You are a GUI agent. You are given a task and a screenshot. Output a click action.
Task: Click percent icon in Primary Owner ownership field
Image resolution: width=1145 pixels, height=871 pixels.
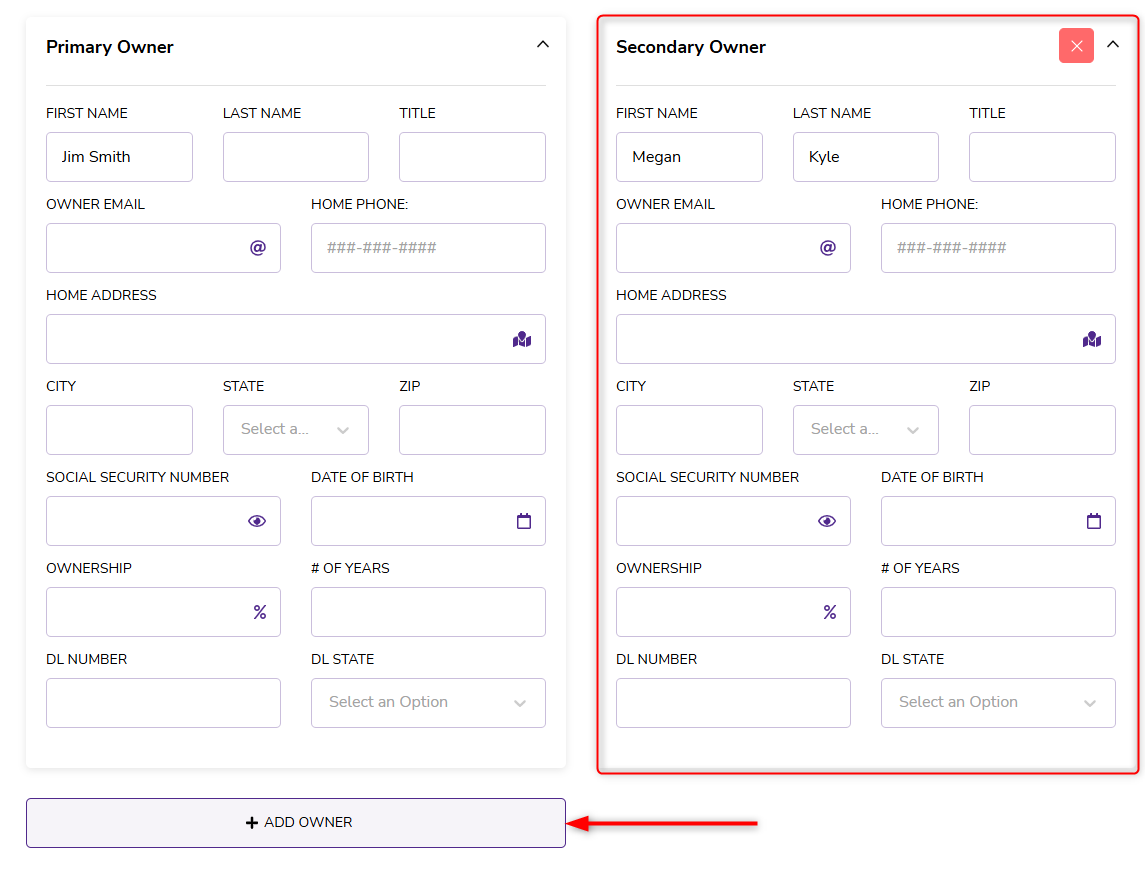coord(260,612)
